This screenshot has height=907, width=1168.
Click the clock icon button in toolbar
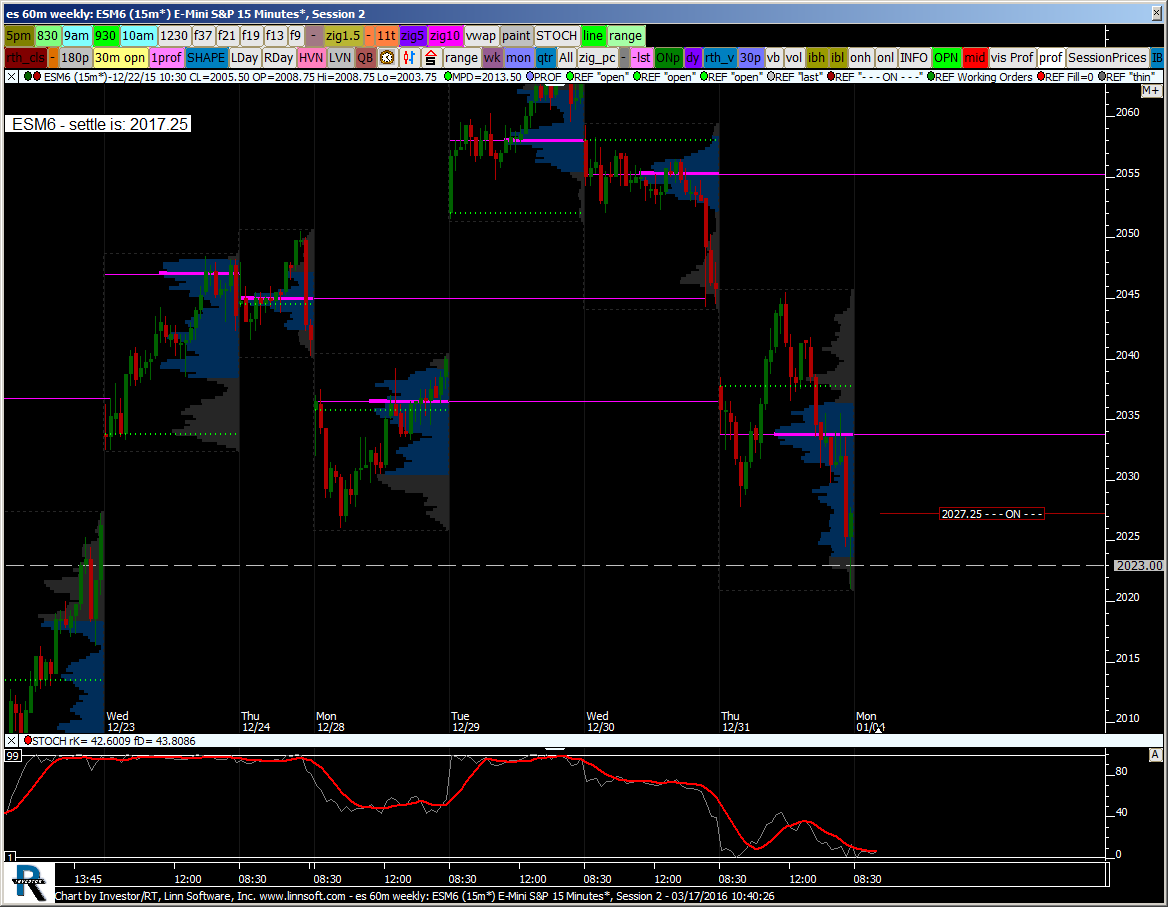(x=387, y=58)
